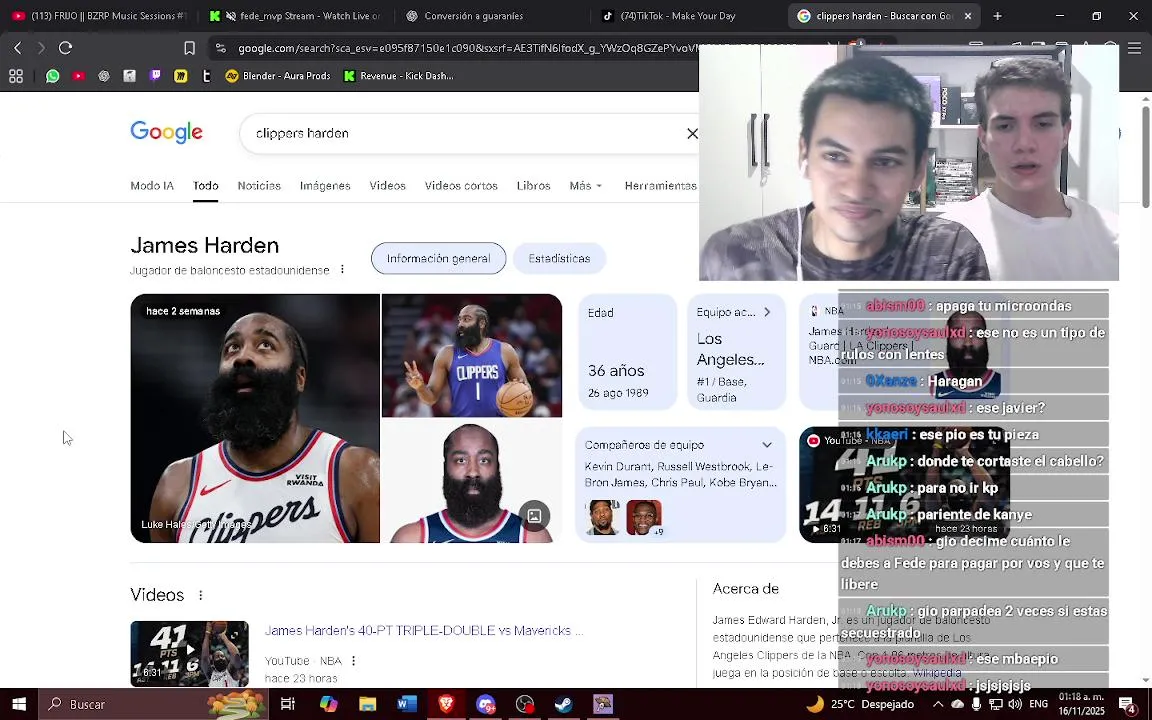Open the Harden headshot portrait photo

tap(472, 481)
